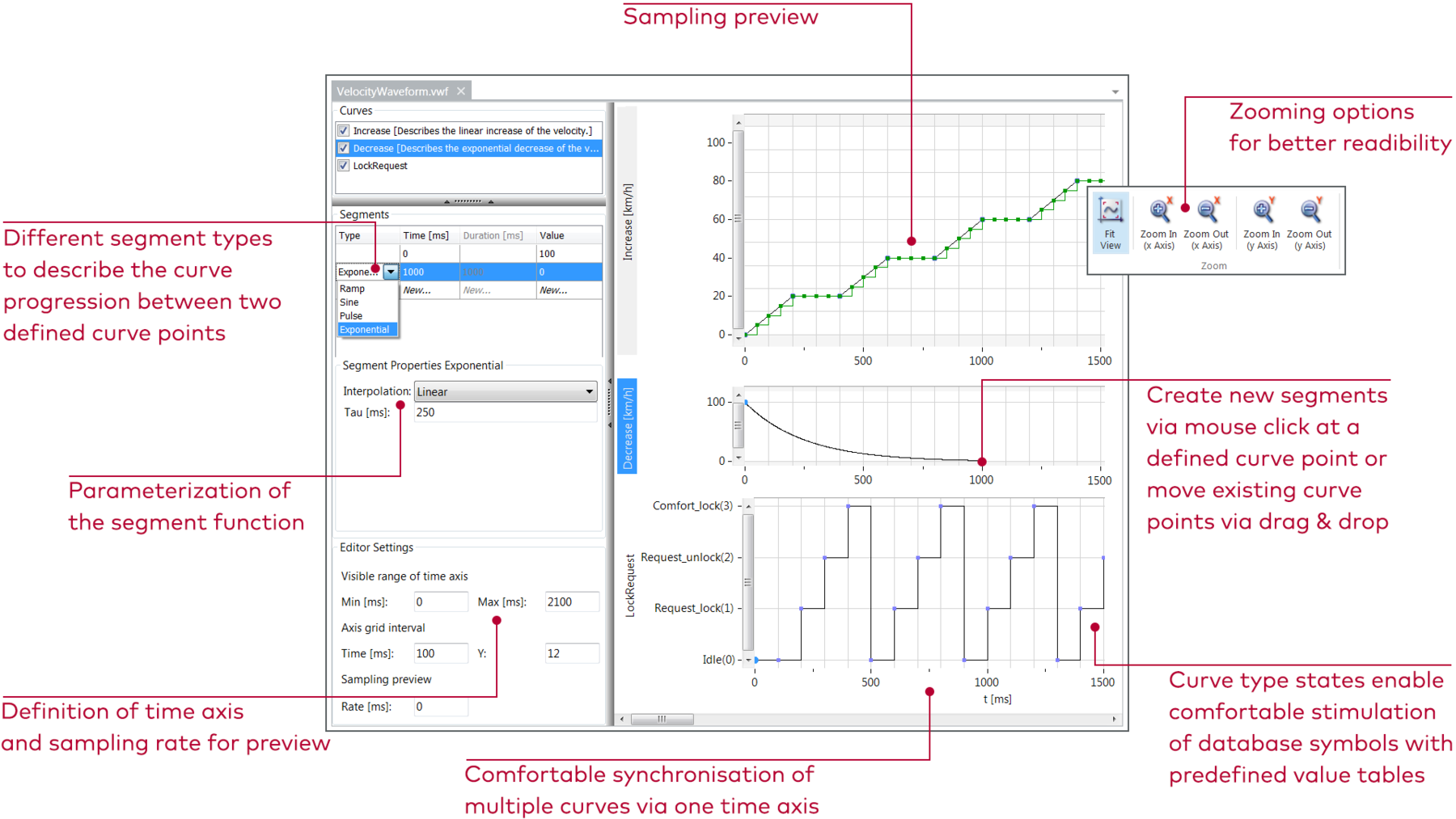This screenshot has width=1456, height=819.
Task: Select the first segment value 100 cell
Action: (569, 254)
